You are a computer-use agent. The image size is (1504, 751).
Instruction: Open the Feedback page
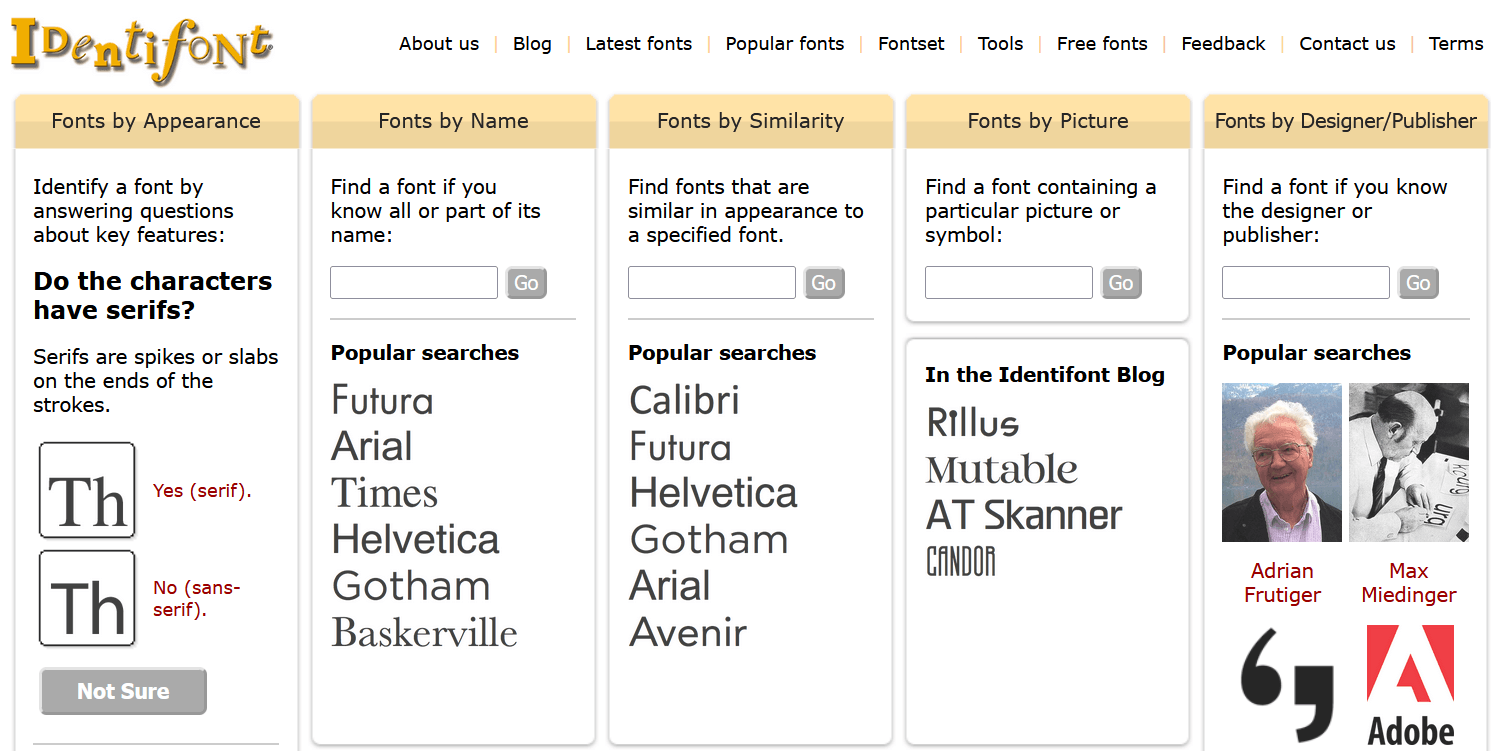(1223, 44)
